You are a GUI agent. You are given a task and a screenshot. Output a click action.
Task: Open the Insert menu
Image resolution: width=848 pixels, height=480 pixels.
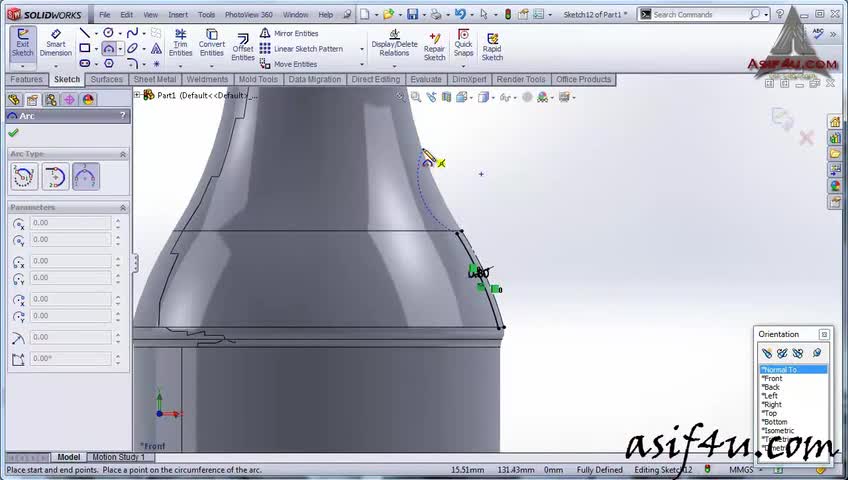coord(178,15)
